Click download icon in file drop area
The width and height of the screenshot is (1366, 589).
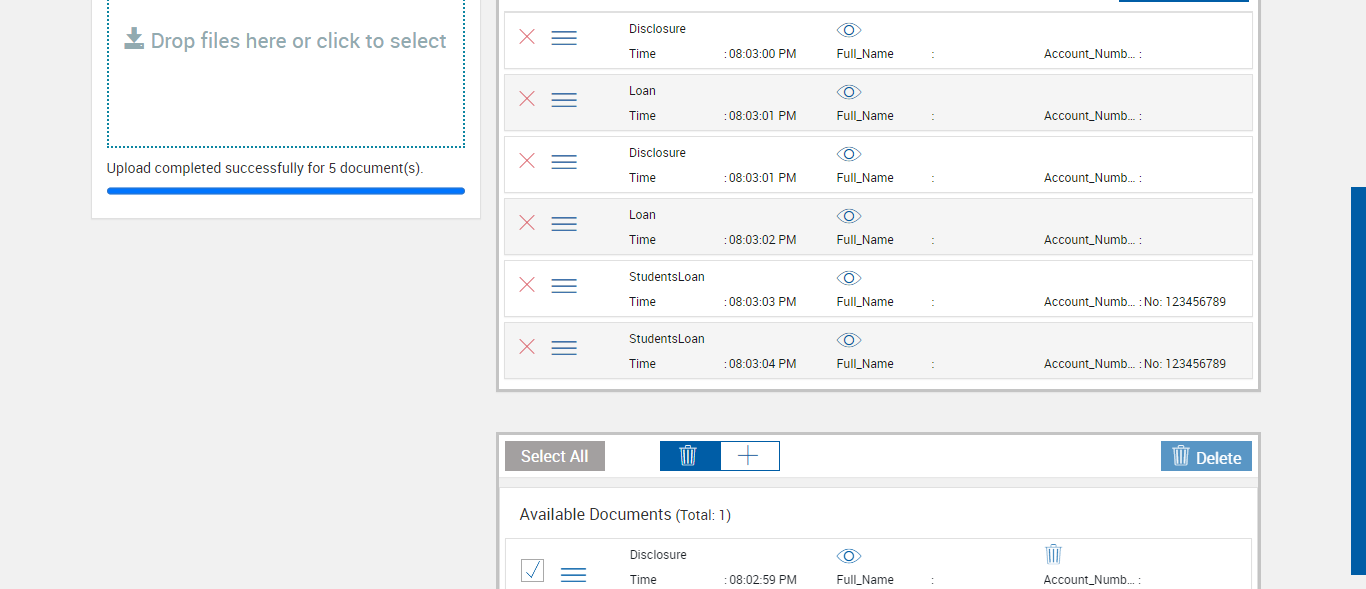[134, 39]
